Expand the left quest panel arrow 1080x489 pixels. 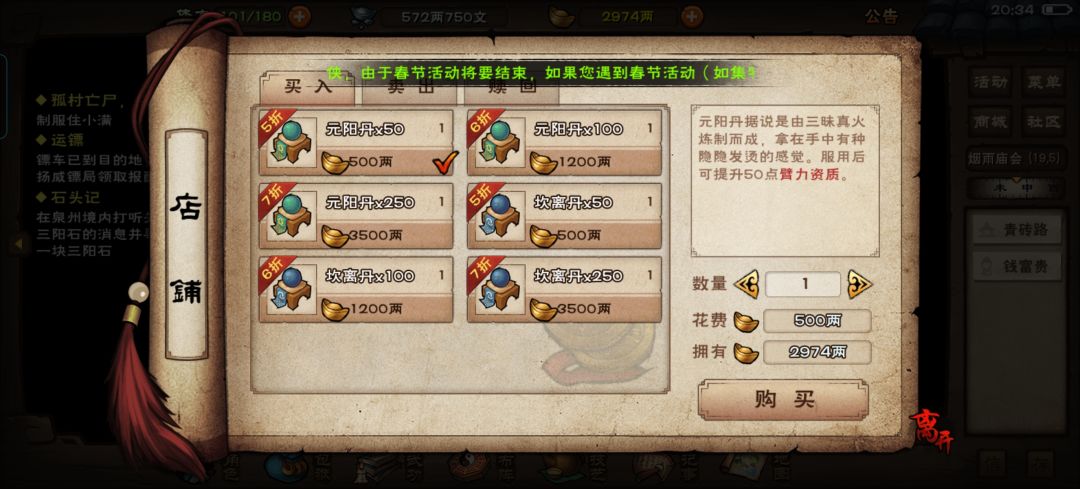(x=19, y=242)
